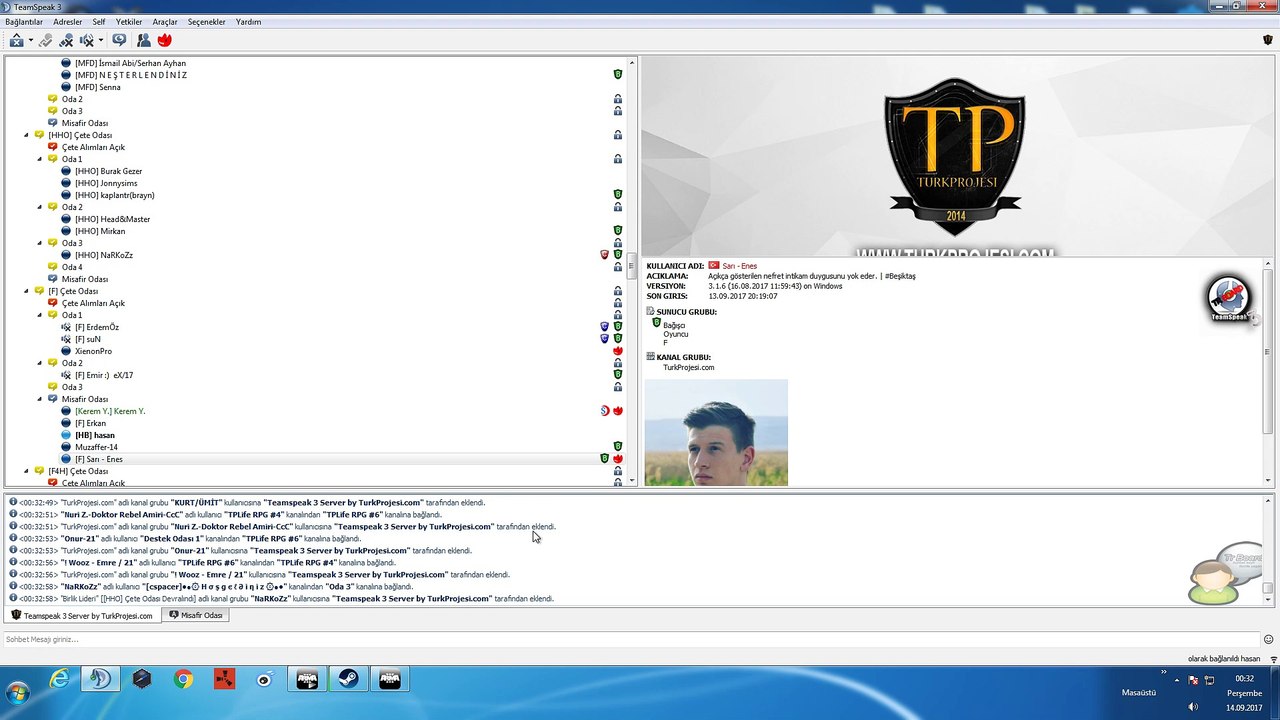
Task: Select the [HB] hasan user row
Action: tap(95, 435)
